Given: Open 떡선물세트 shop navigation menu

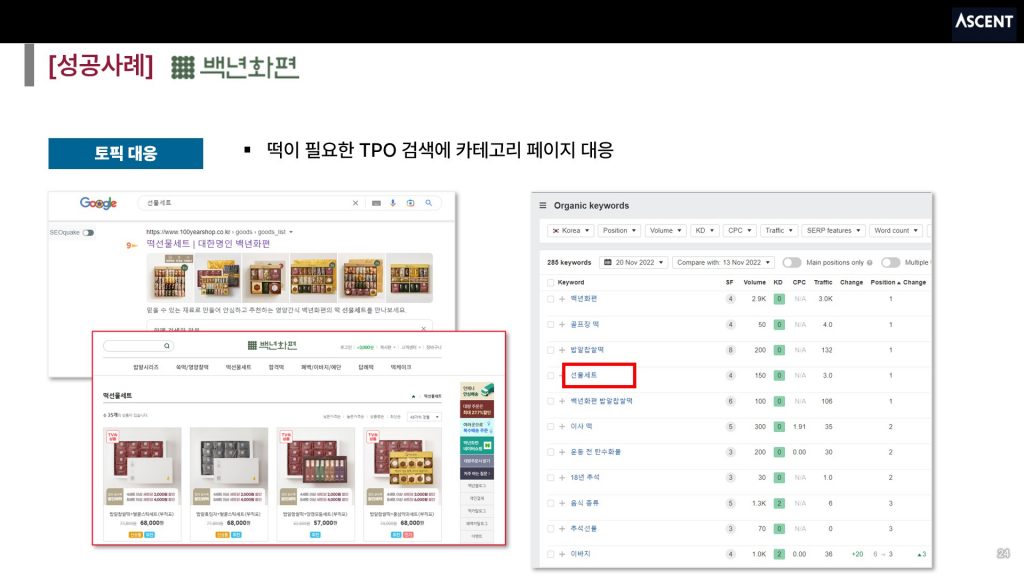Looking at the screenshot, I should click(x=238, y=368).
